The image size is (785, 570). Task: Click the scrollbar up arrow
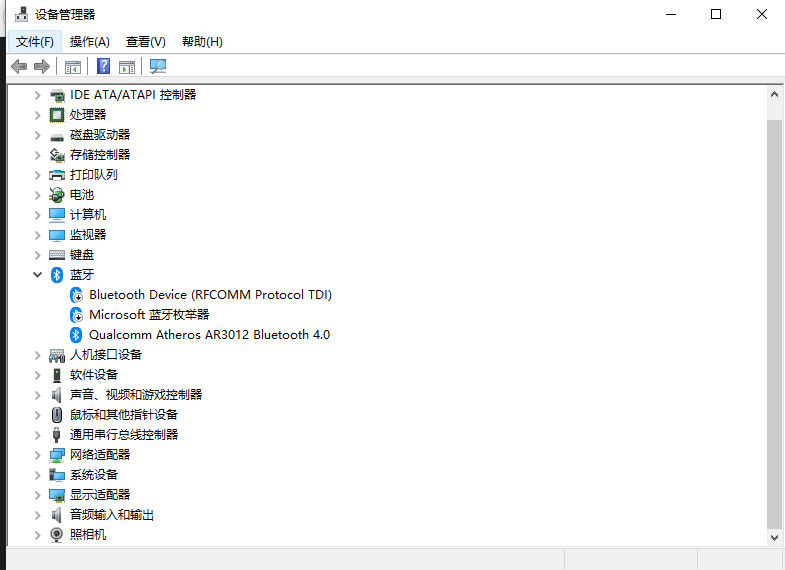coord(774,94)
